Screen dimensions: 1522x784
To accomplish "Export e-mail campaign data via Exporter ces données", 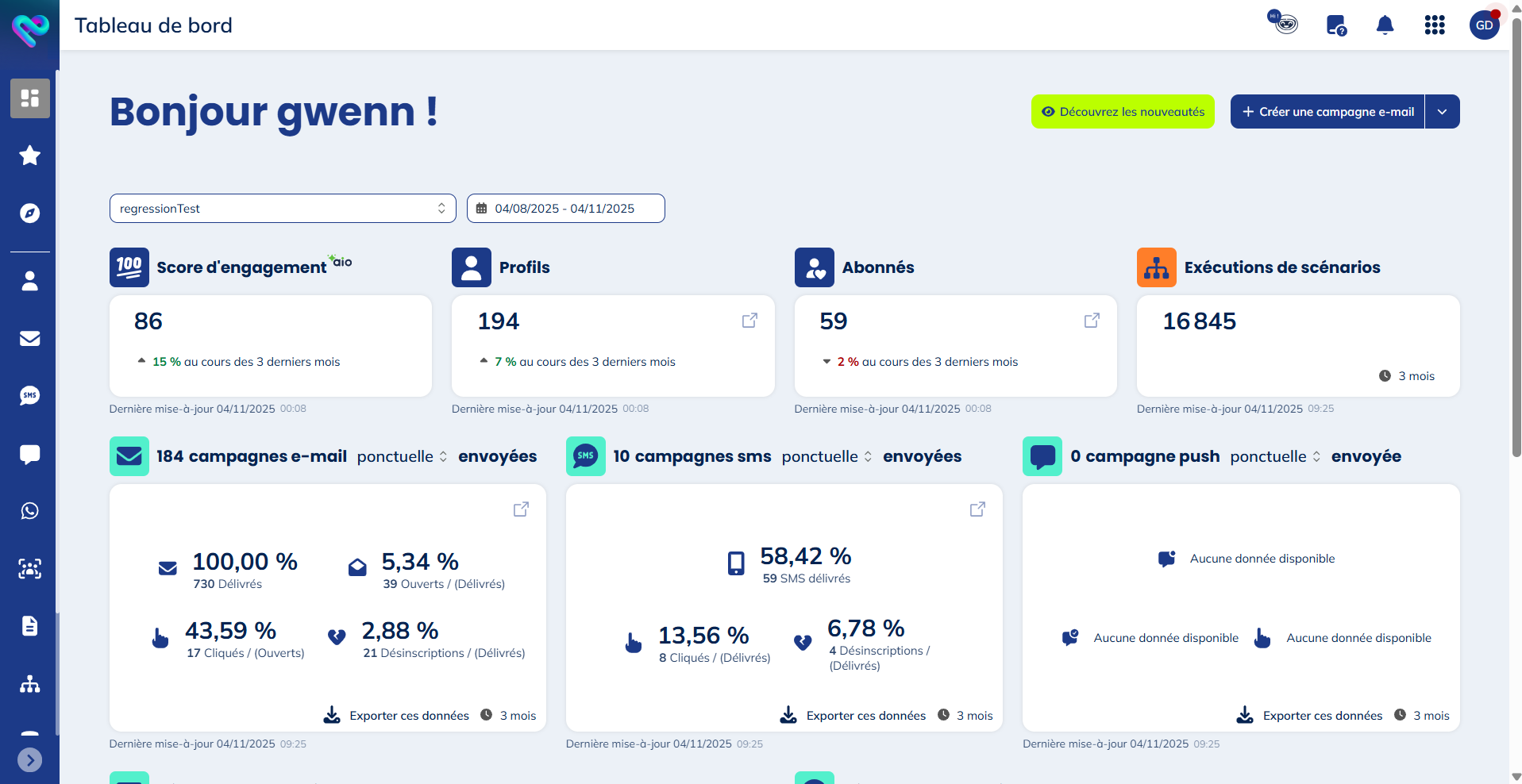I will click(x=397, y=716).
